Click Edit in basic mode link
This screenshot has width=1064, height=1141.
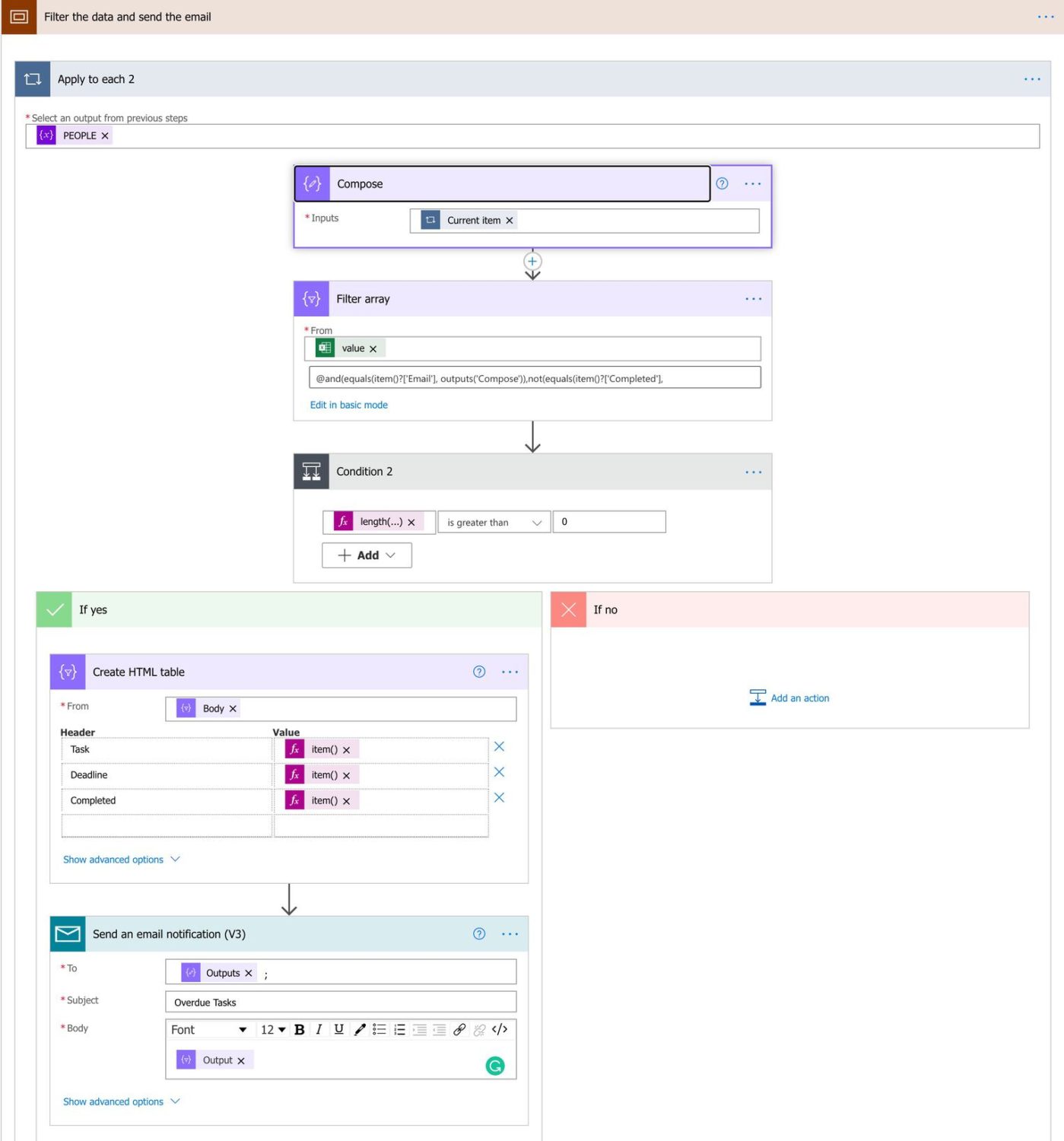click(x=349, y=404)
